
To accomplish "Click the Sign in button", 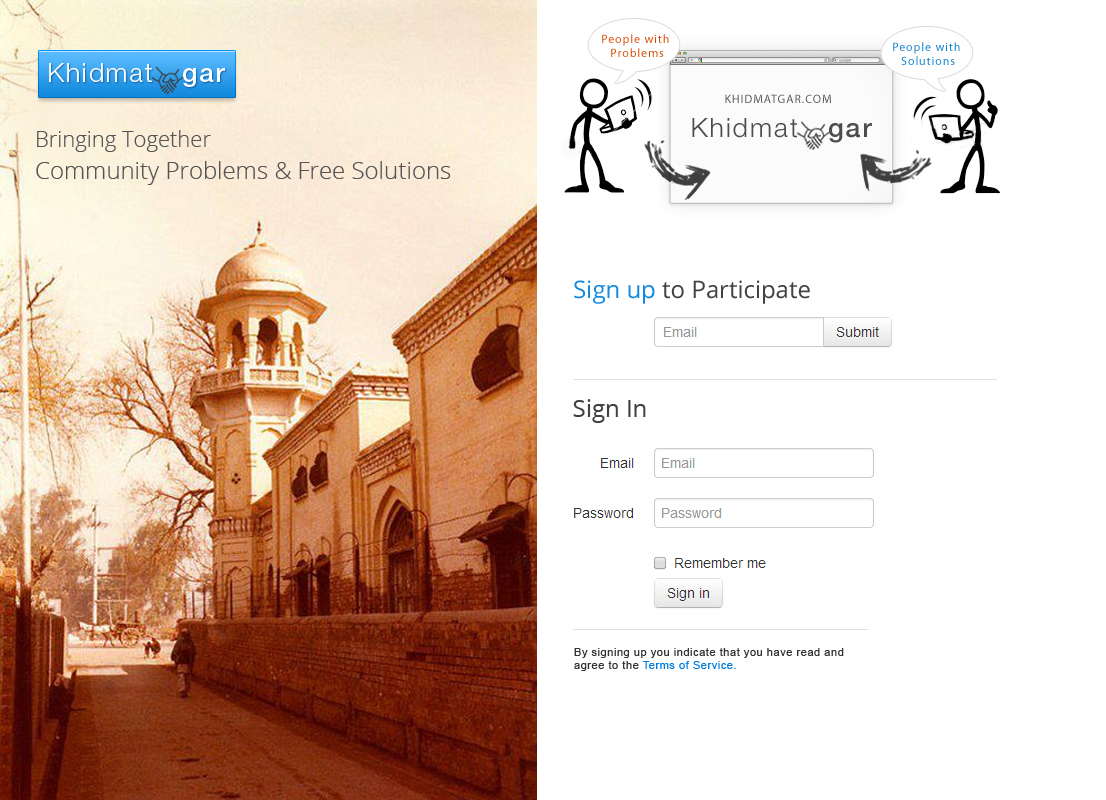I will tap(688, 593).
